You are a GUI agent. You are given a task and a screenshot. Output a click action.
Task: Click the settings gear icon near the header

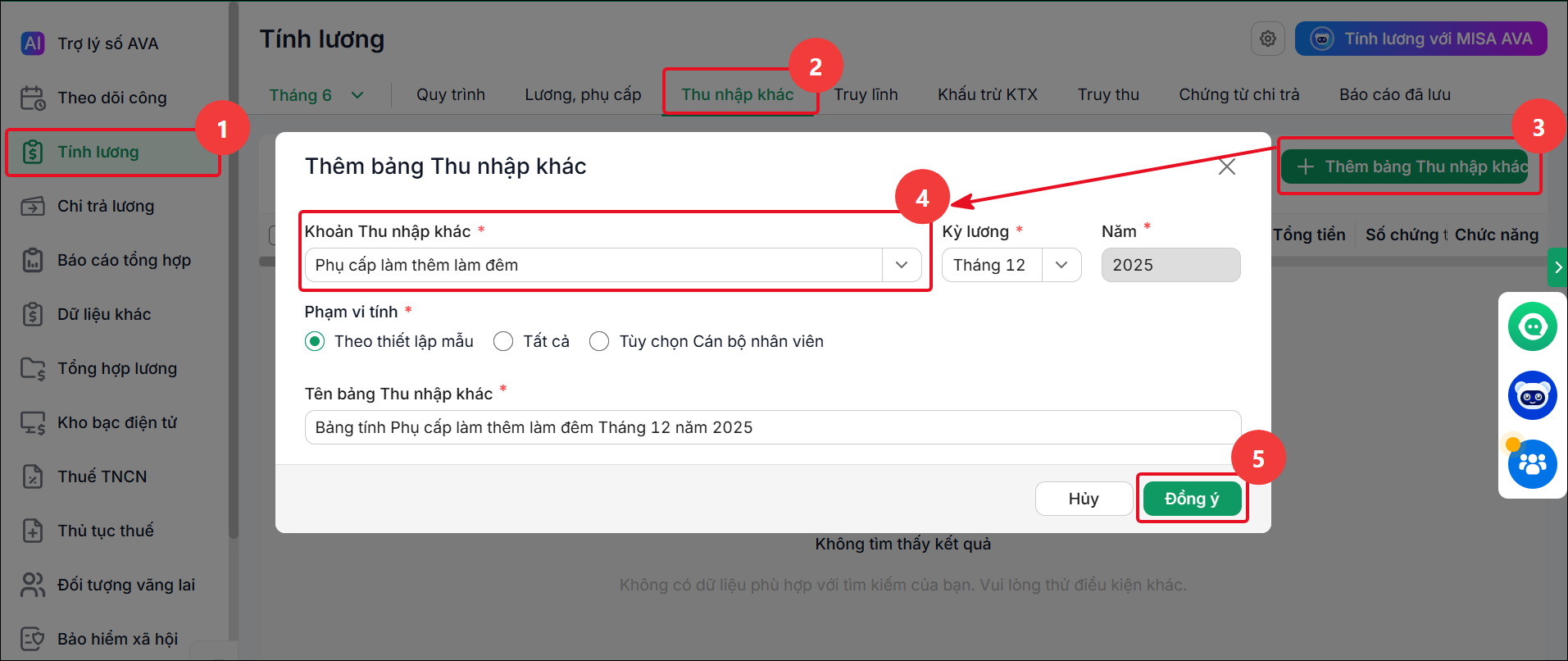point(1268,39)
